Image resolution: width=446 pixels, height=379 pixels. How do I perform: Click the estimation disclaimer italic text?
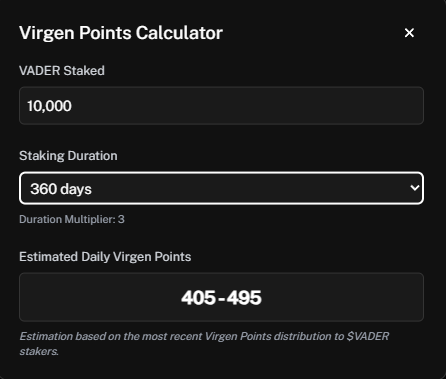coord(204,343)
